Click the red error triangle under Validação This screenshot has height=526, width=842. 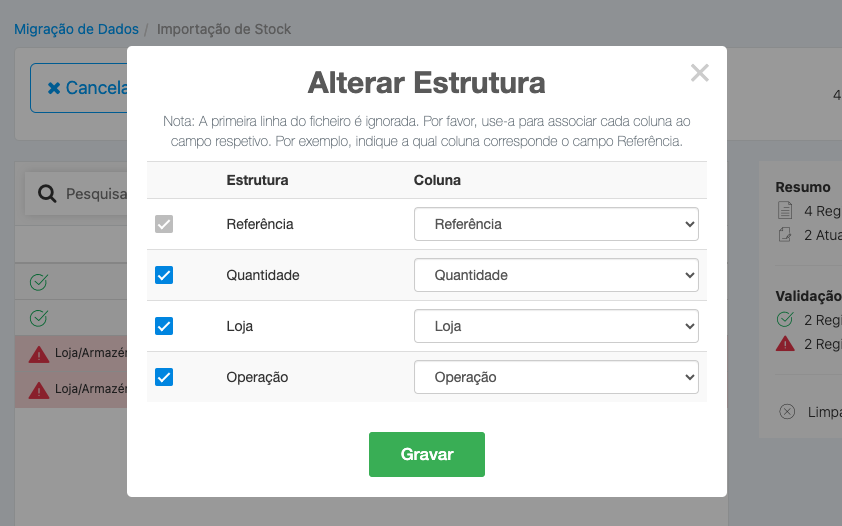click(785, 344)
